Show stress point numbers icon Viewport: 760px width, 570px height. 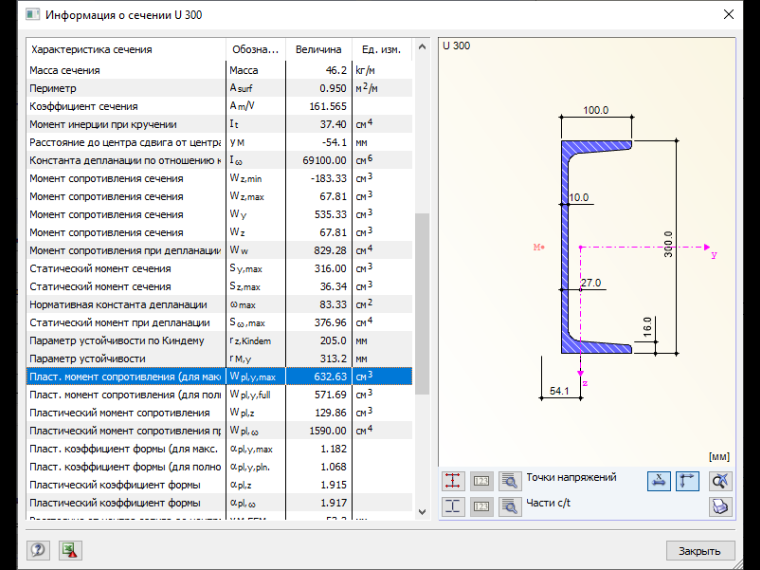click(x=481, y=481)
